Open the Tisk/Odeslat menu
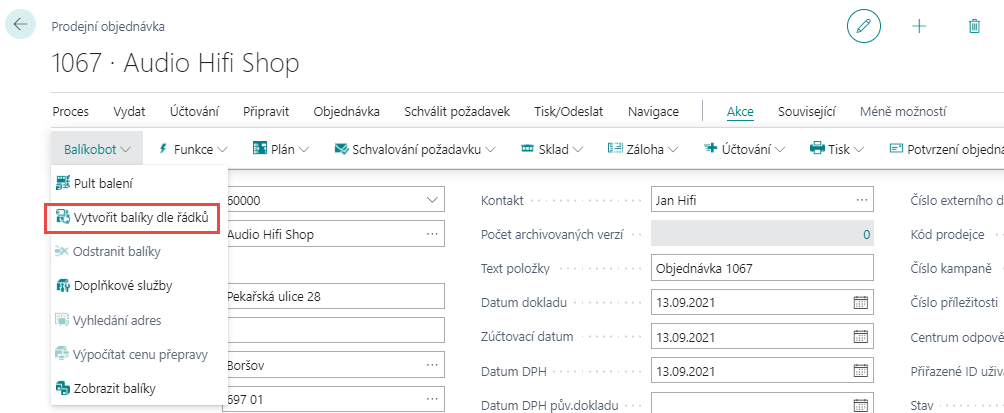 click(x=569, y=111)
